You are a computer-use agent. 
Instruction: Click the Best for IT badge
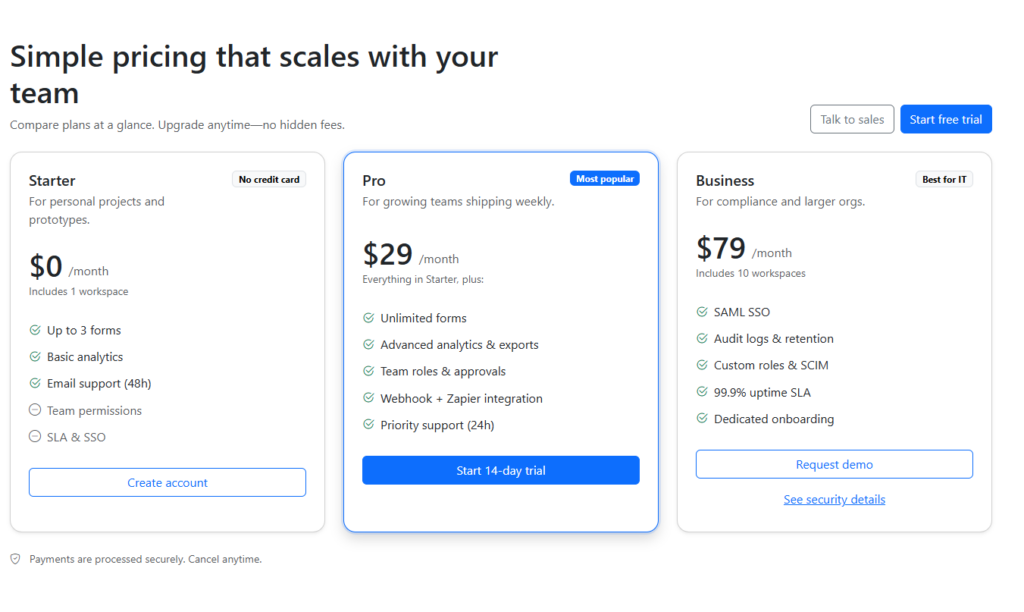[944, 180]
